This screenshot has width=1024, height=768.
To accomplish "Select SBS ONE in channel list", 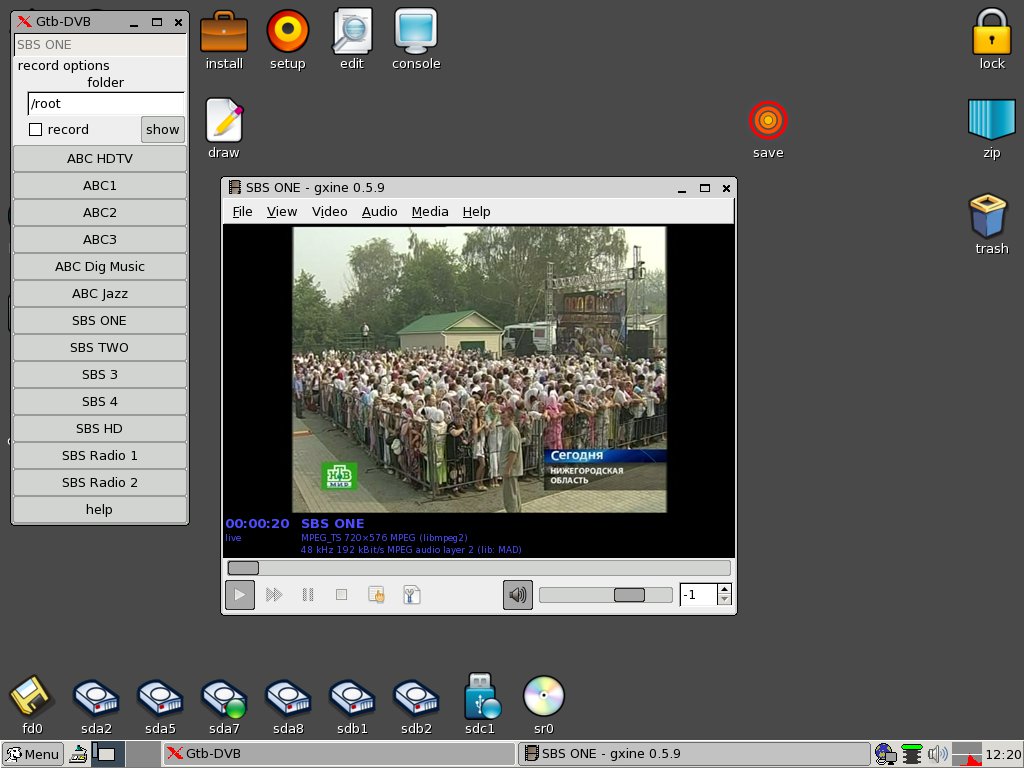I will coord(100,321).
